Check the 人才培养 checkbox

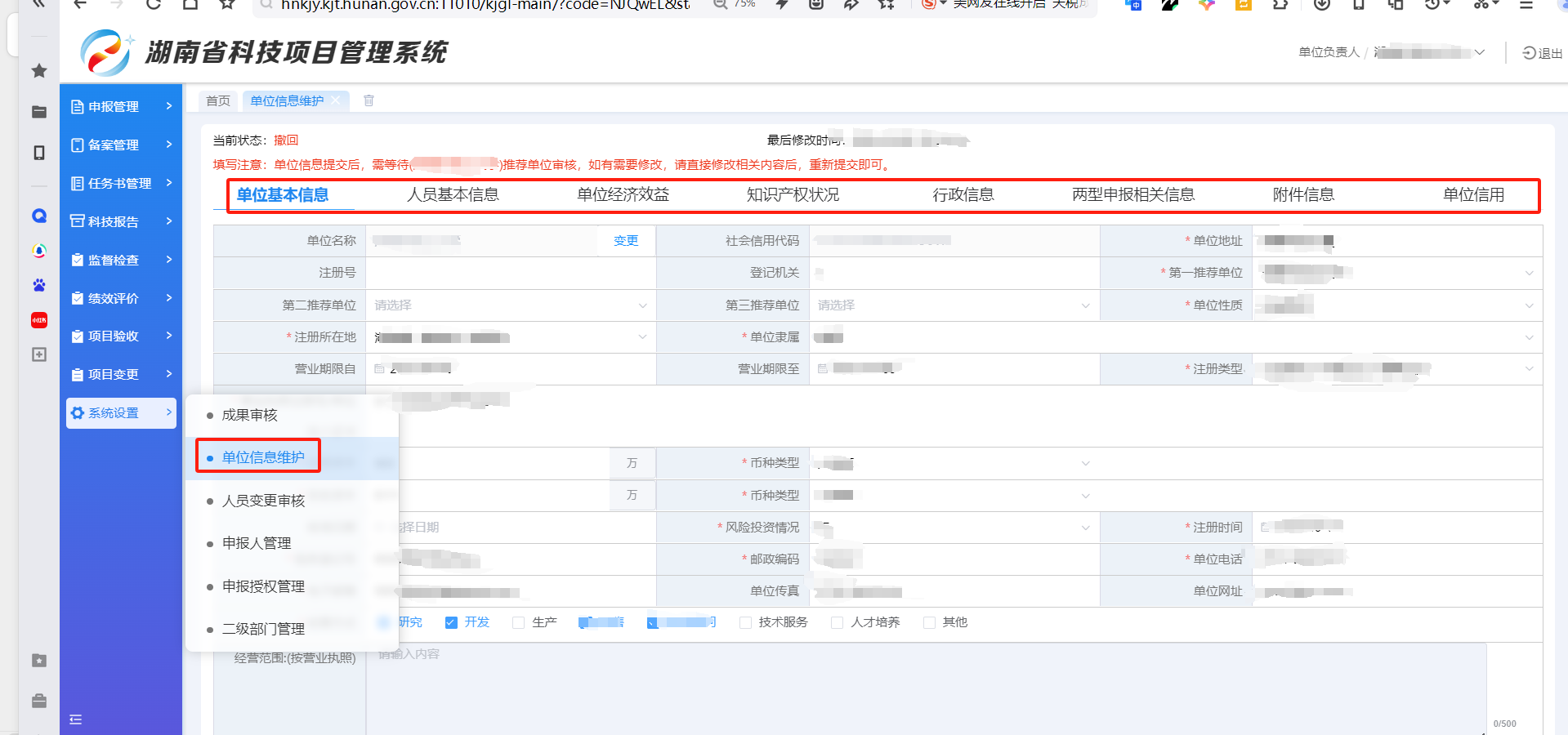pyautogui.click(x=837, y=622)
